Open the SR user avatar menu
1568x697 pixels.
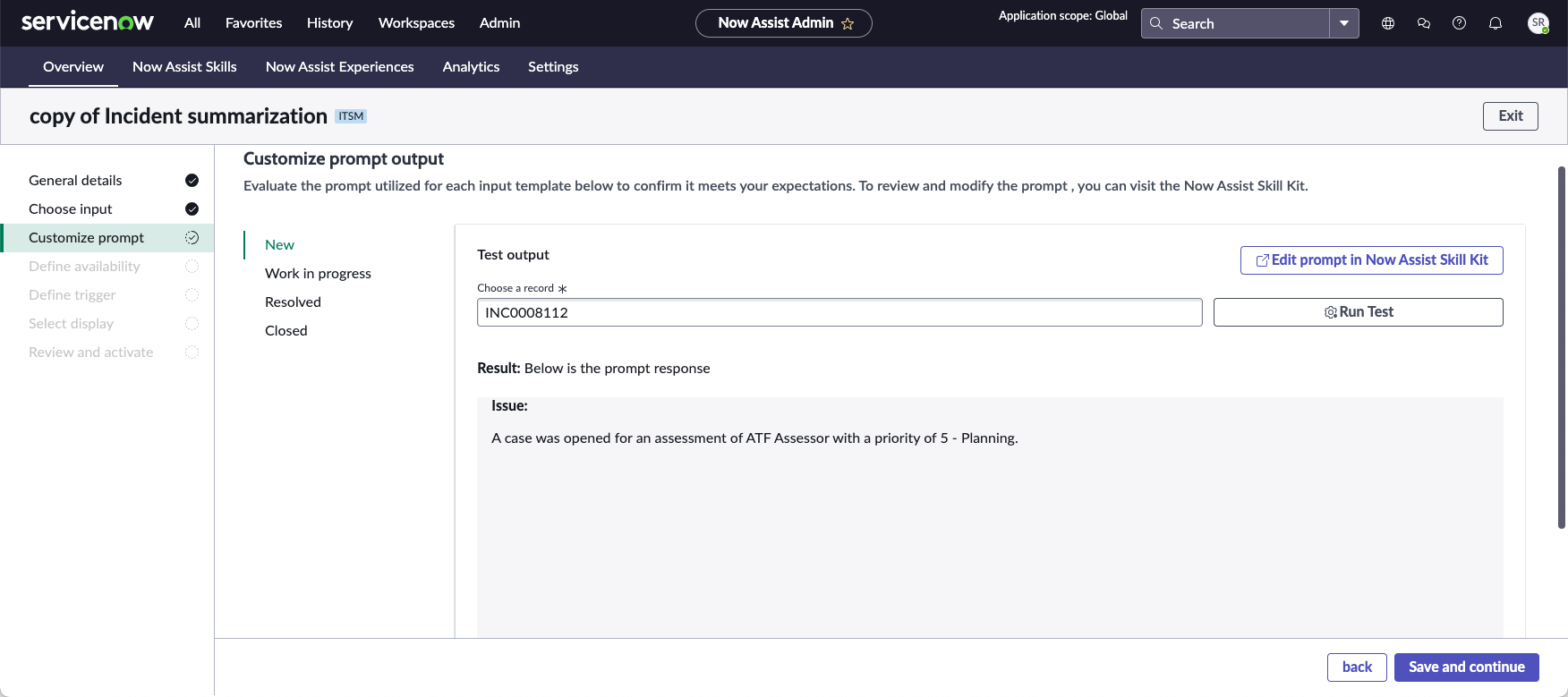1538,23
